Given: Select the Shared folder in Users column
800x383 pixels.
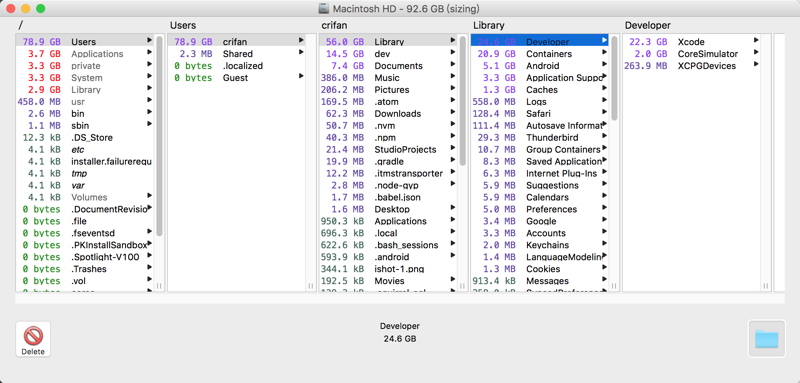Looking at the screenshot, I should (x=237, y=54).
